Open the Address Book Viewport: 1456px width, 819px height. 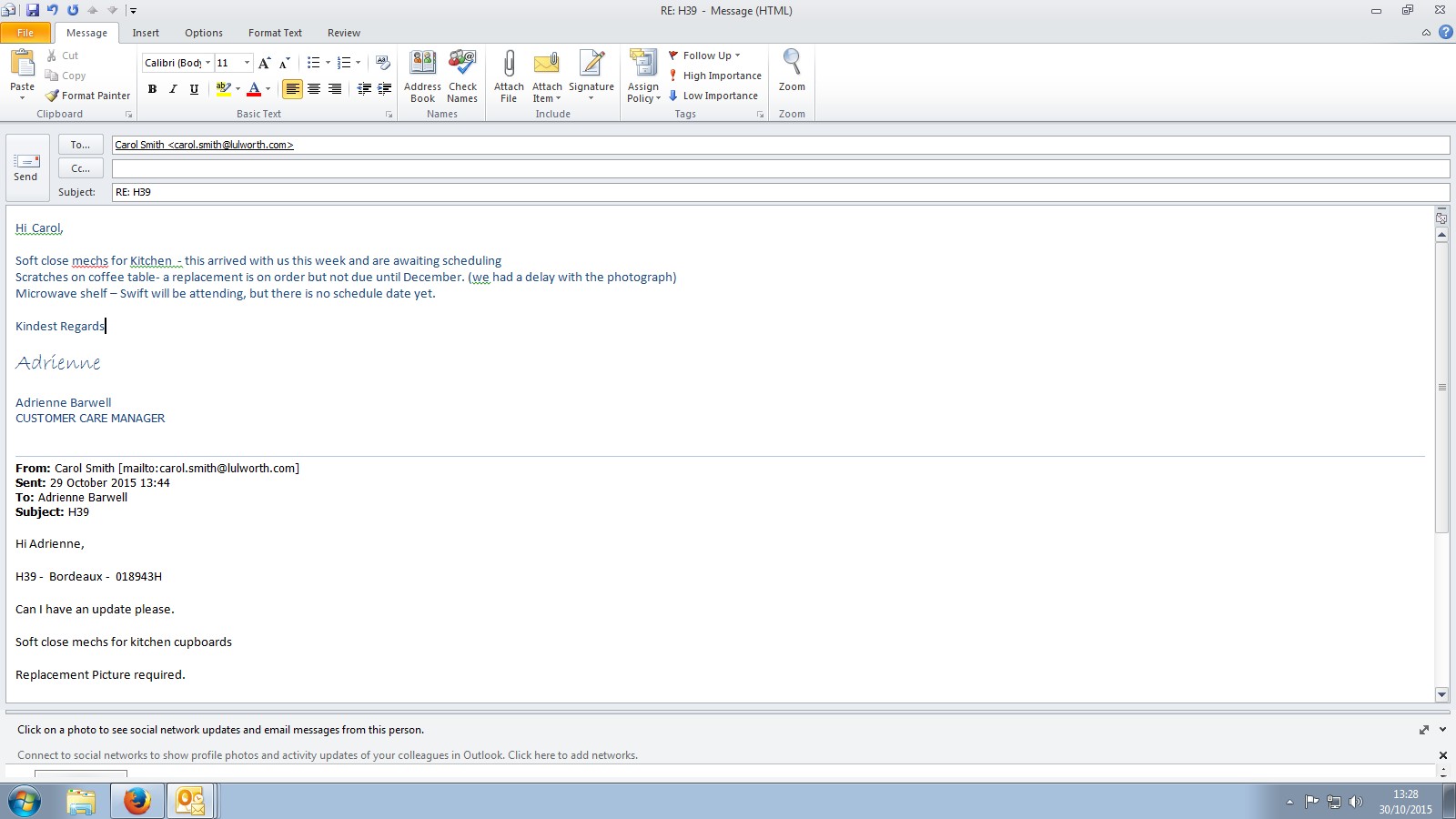[x=422, y=65]
